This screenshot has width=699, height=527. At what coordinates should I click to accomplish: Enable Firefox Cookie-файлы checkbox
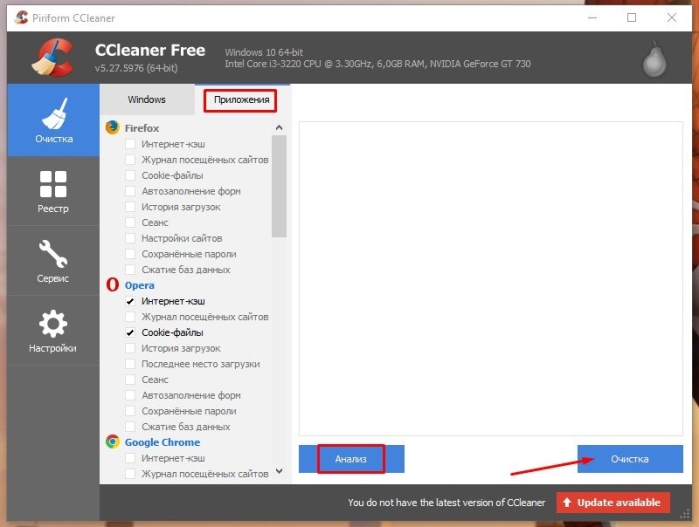pos(130,175)
